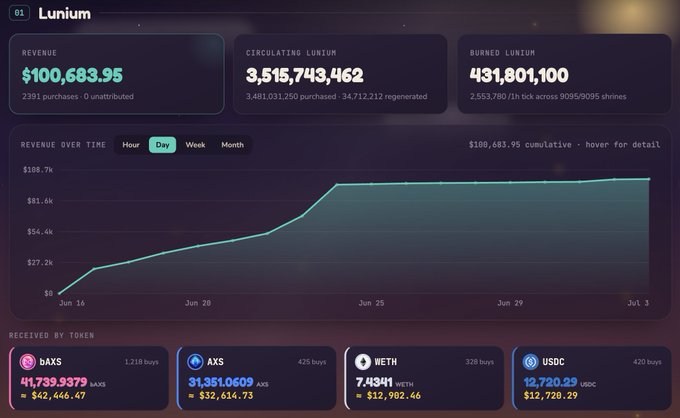This screenshot has height=418, width=680.
Task: Click the $81.6k axis label
Action: (40, 201)
